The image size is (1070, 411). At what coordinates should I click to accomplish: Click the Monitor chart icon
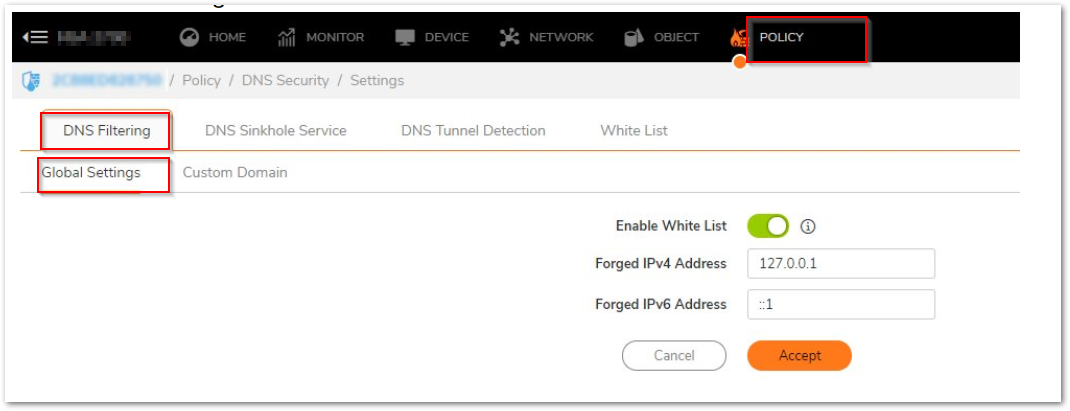pyautogui.click(x=286, y=37)
